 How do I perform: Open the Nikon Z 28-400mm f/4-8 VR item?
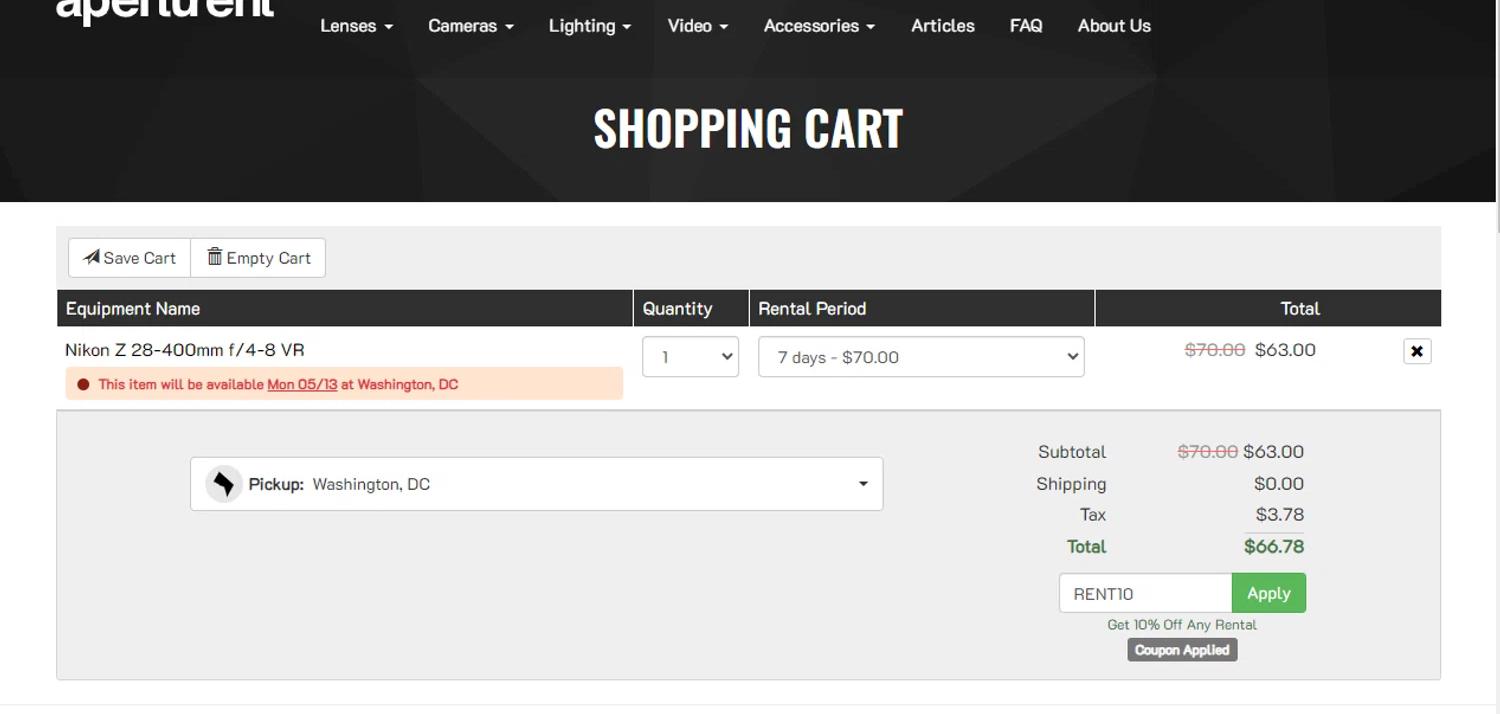(185, 350)
